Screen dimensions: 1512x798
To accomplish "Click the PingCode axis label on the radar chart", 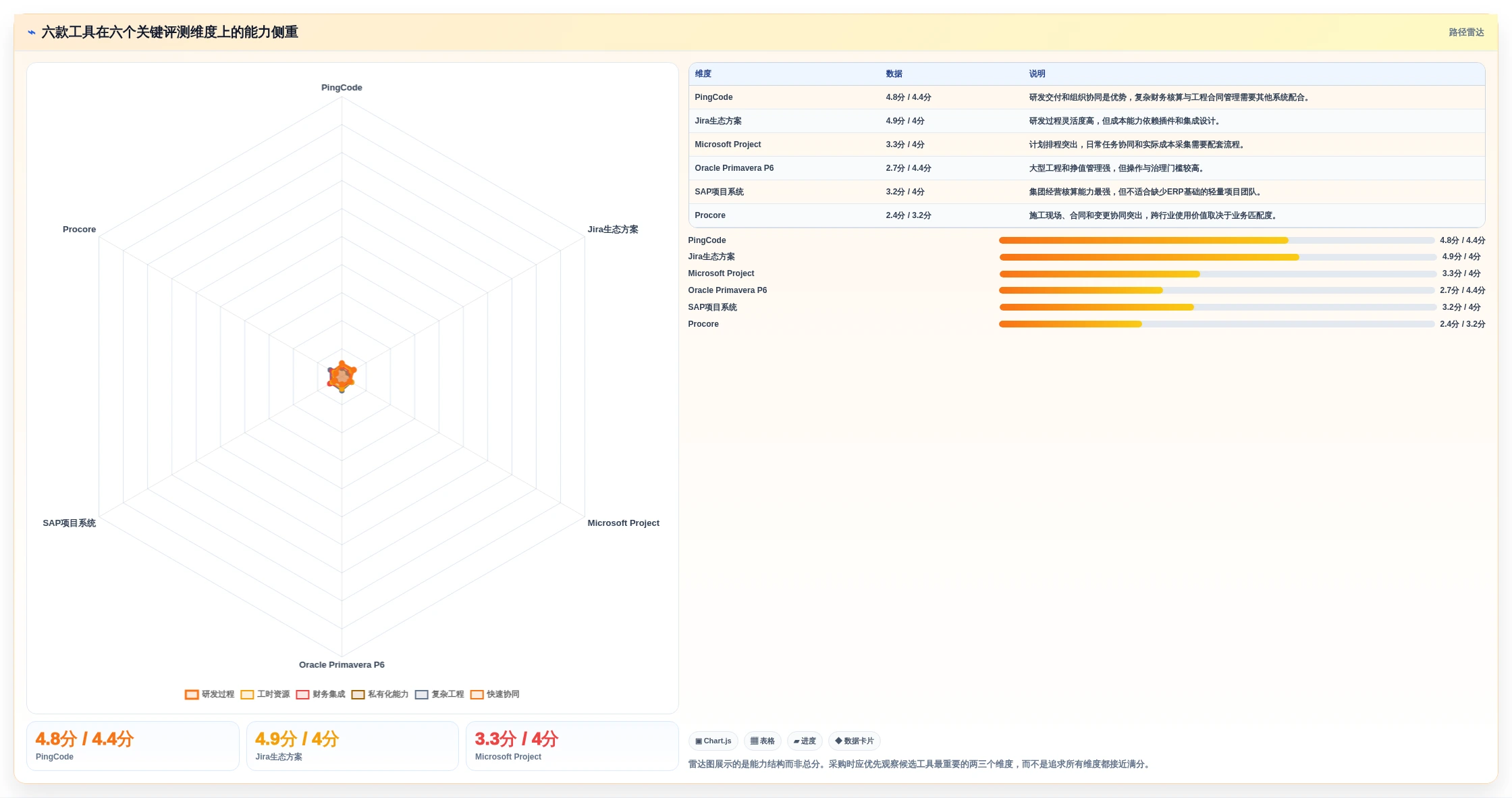I will point(342,88).
